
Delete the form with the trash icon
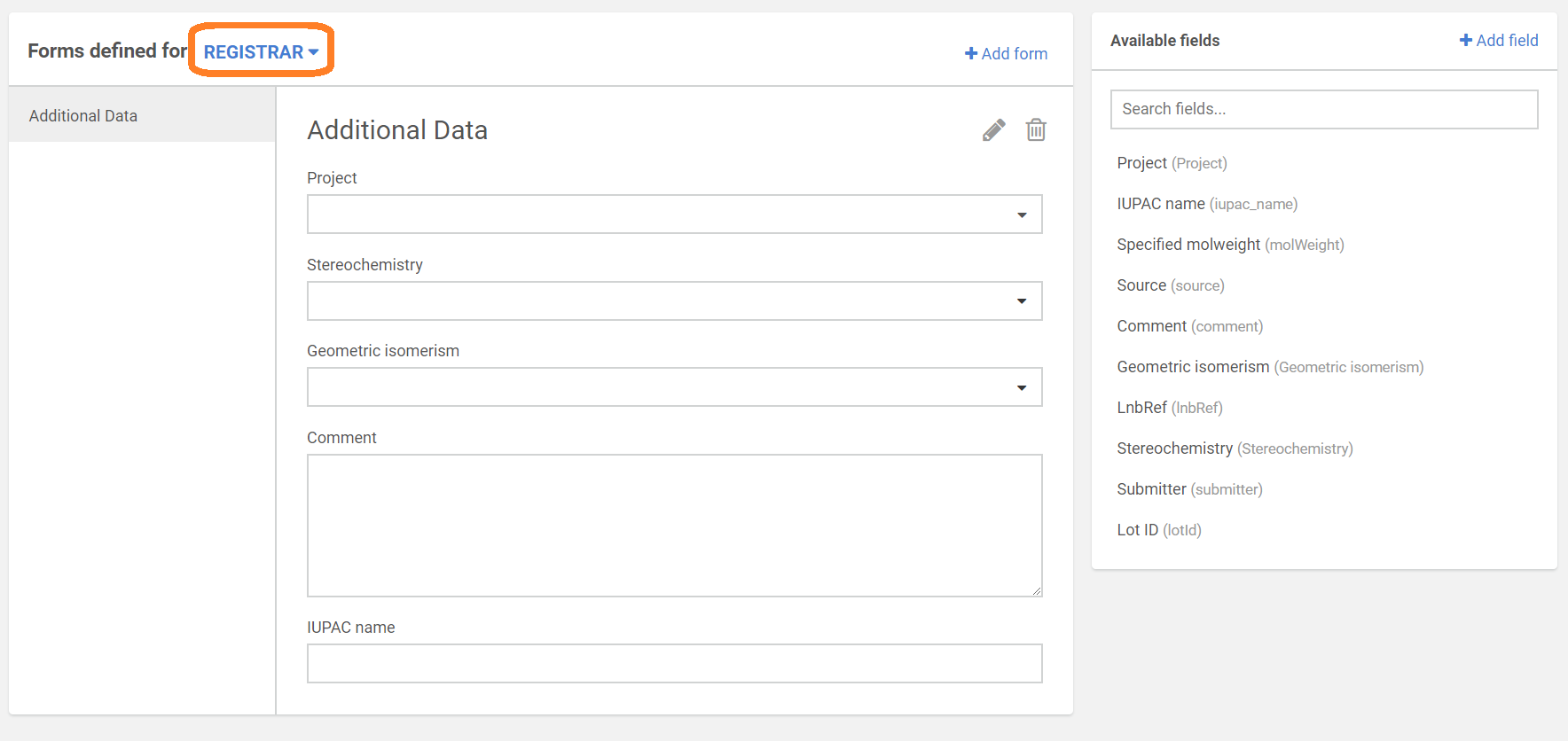click(1036, 130)
